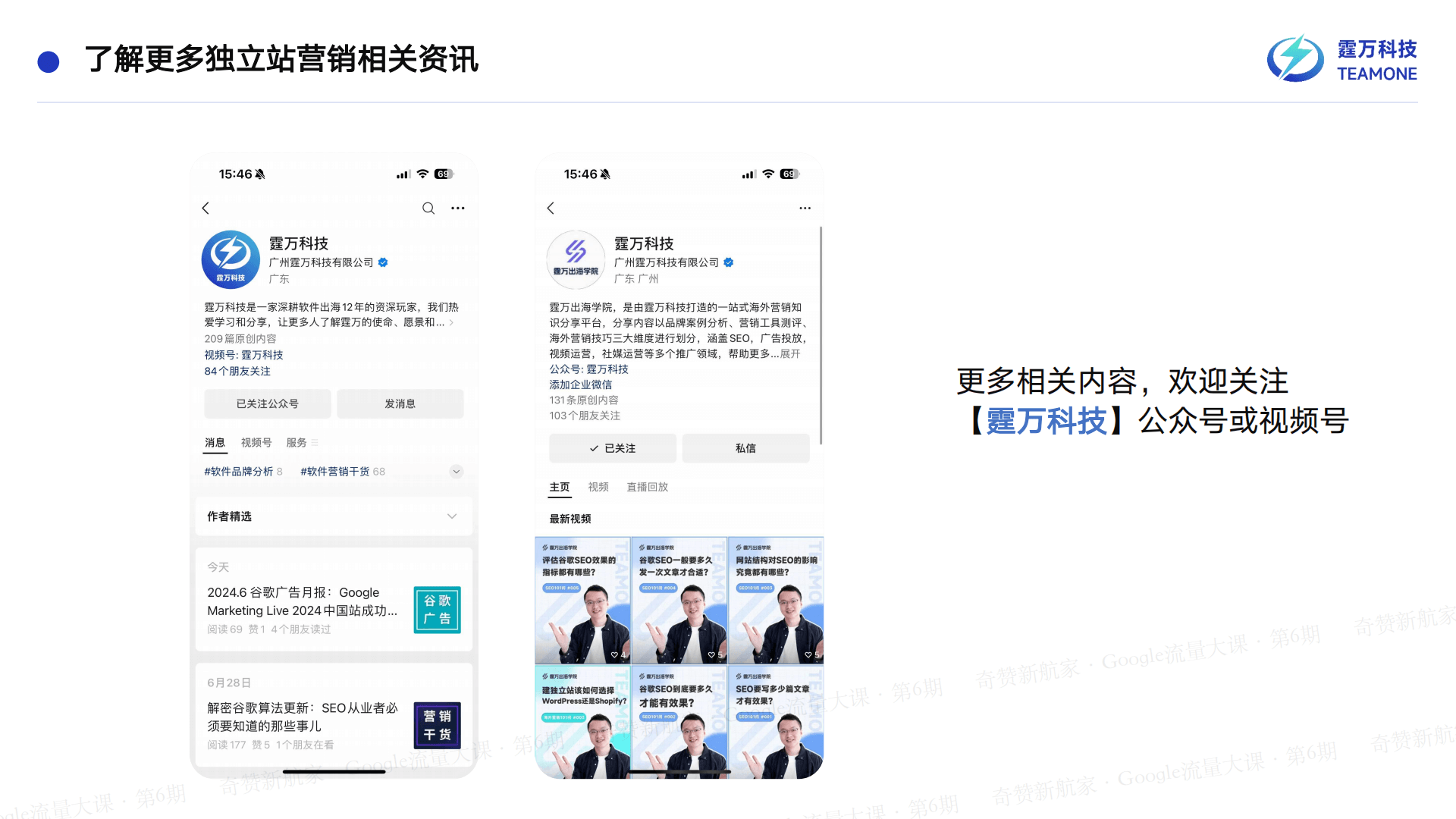Tap 霆万出海学院 profile avatar
The height and width of the screenshot is (819, 1456).
(576, 259)
